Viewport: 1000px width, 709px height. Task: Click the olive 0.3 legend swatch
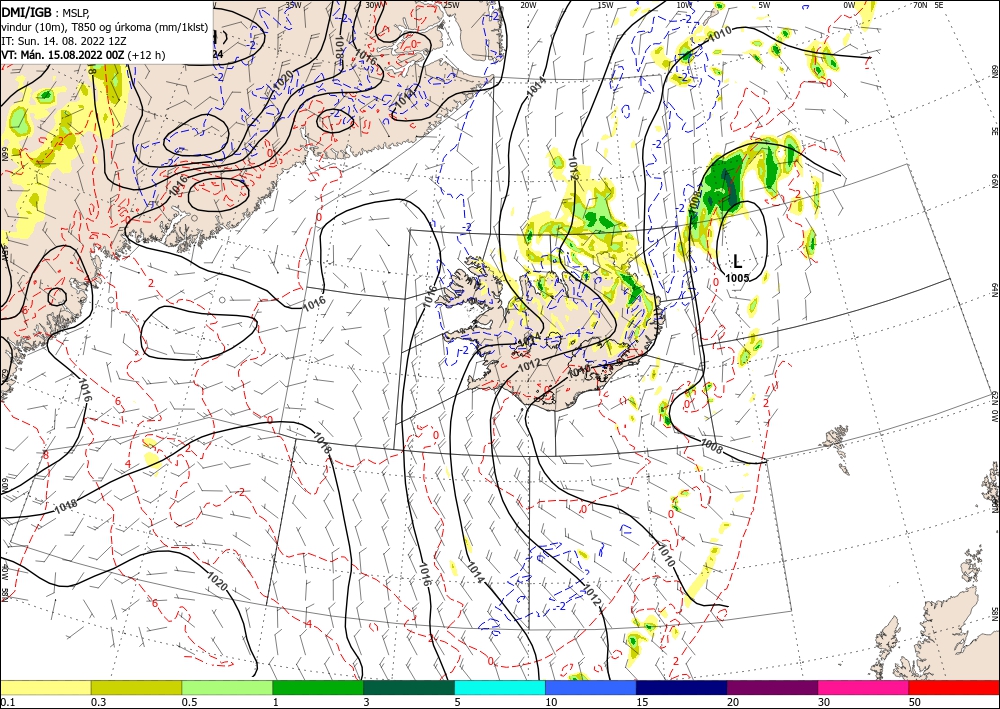click(x=136, y=687)
